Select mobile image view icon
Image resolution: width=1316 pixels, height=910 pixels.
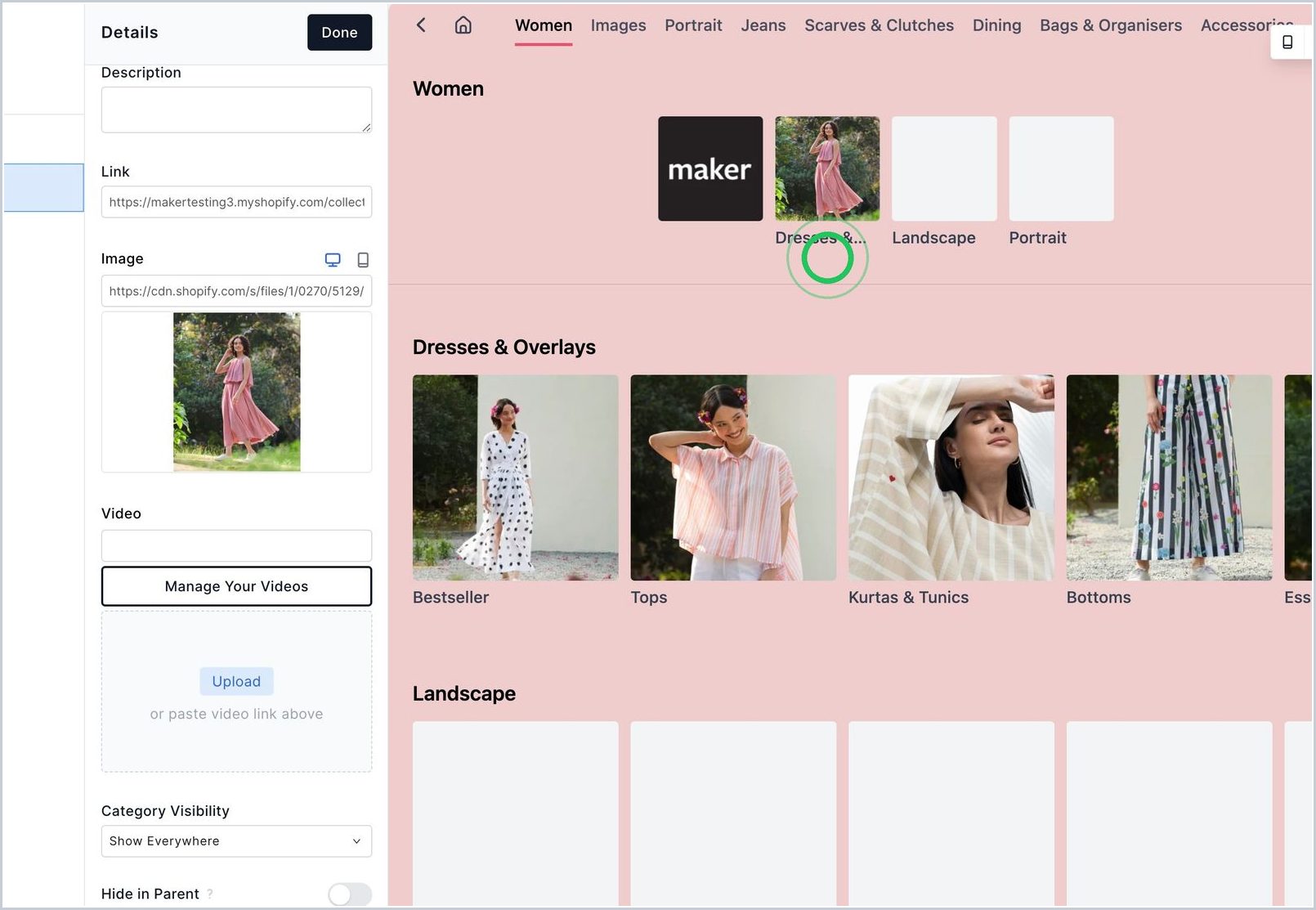(363, 260)
